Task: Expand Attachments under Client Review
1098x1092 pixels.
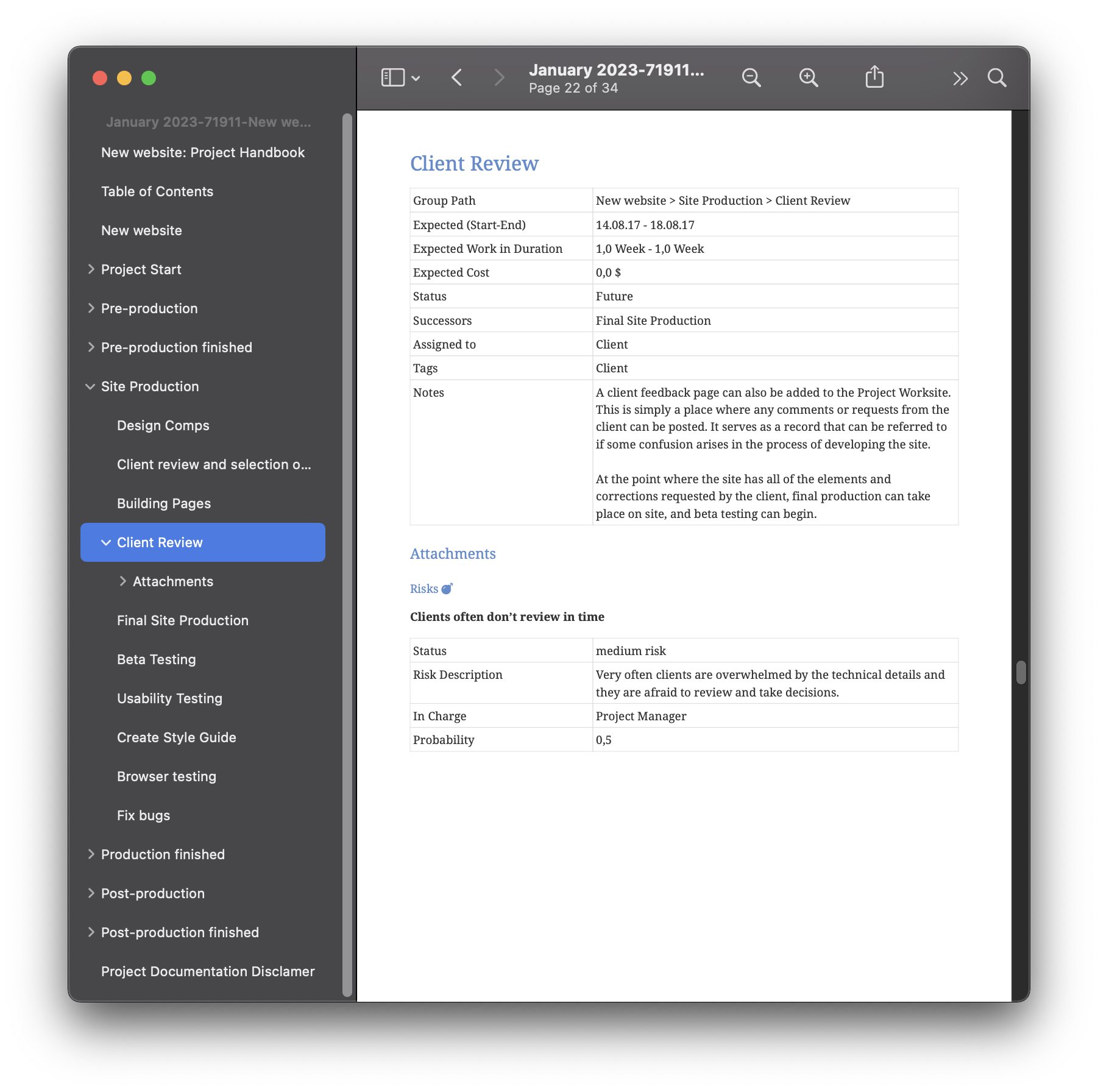Action: (x=124, y=581)
